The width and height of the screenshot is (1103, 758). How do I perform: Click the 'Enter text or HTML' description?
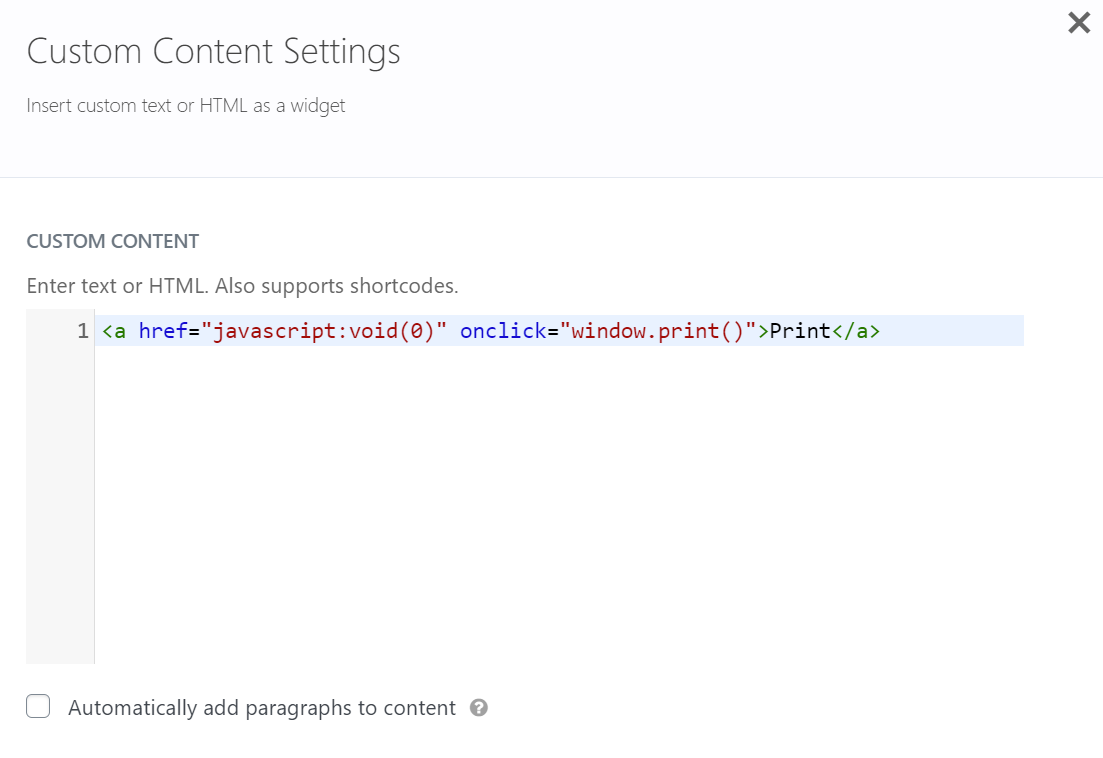pos(242,286)
